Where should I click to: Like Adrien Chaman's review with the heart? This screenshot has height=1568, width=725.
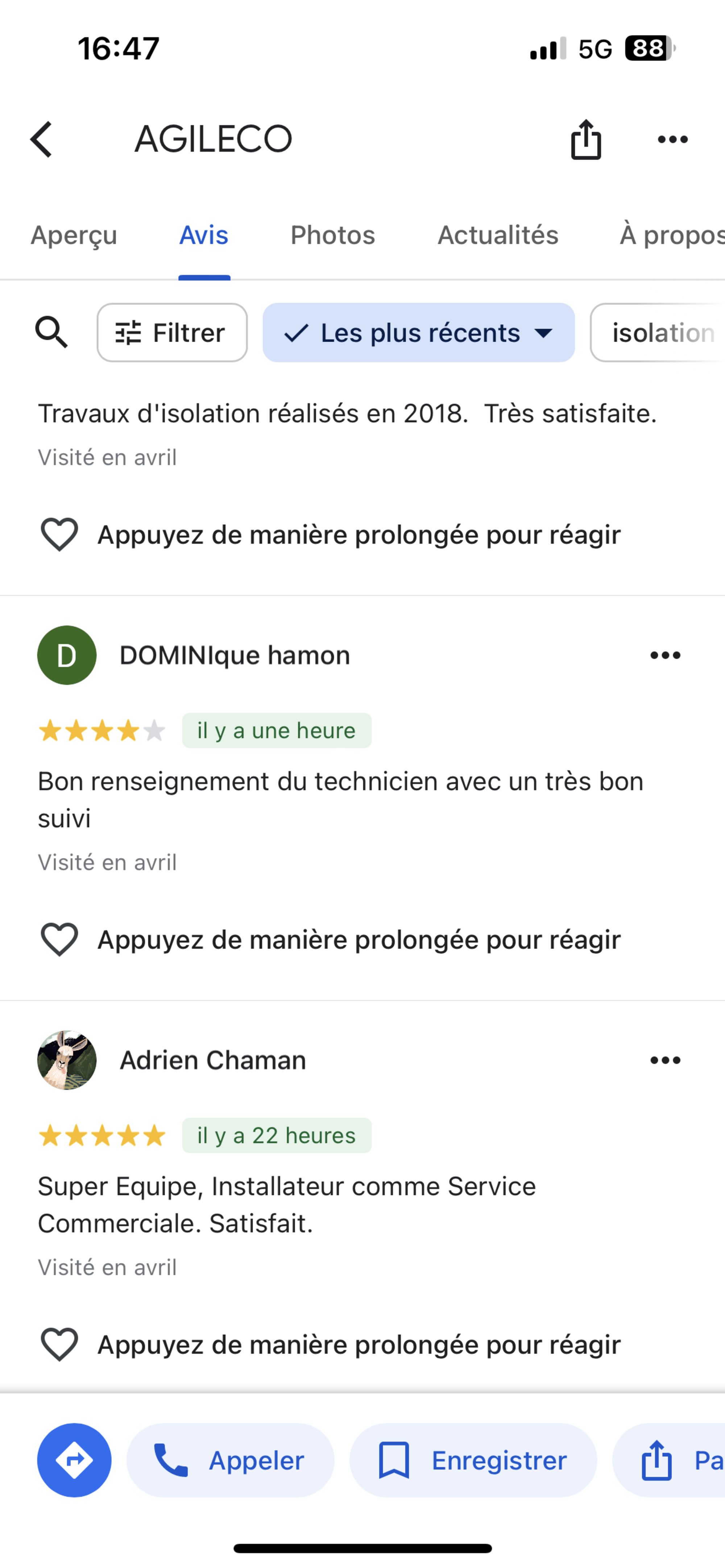59,1344
